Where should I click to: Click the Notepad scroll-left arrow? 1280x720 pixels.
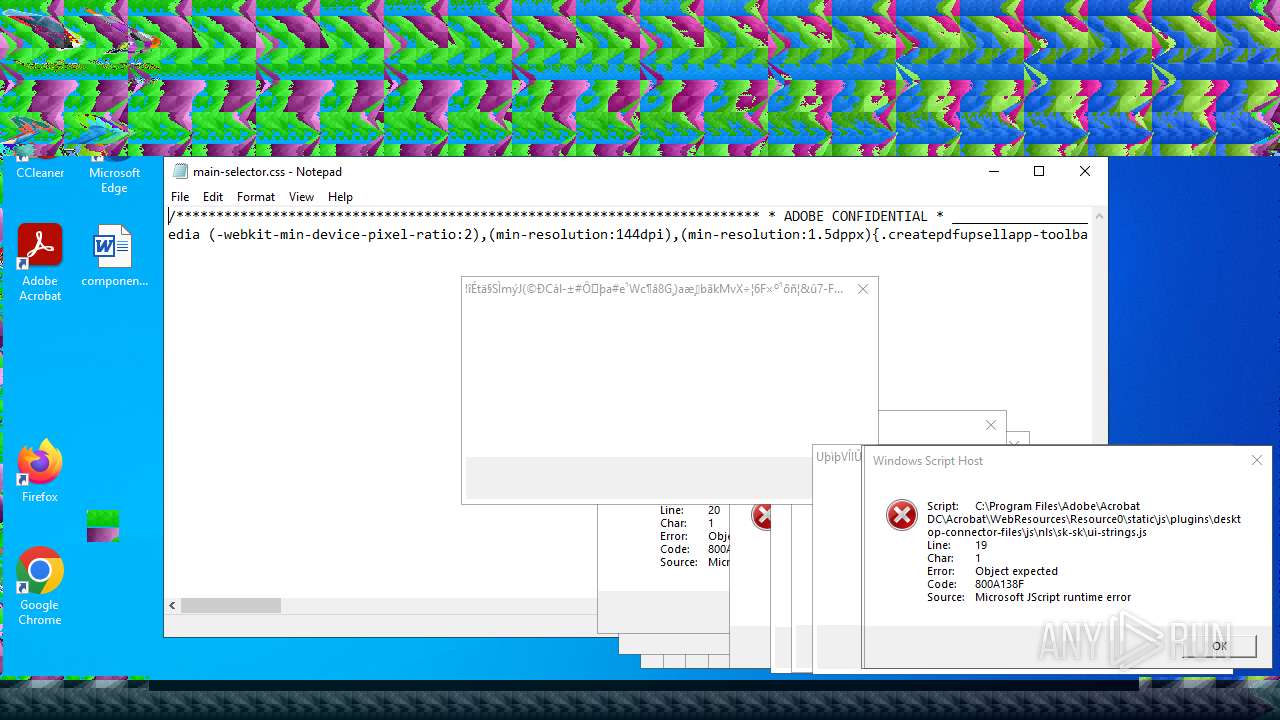(x=172, y=605)
